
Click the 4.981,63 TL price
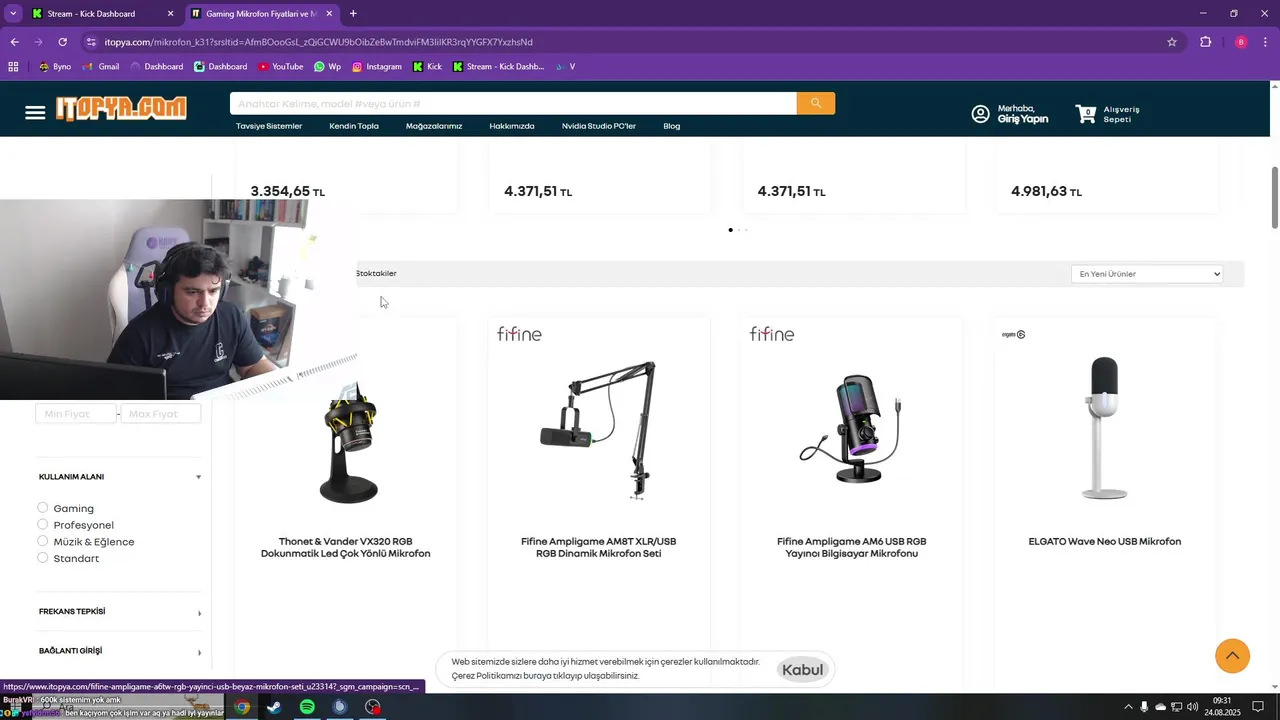point(1046,191)
